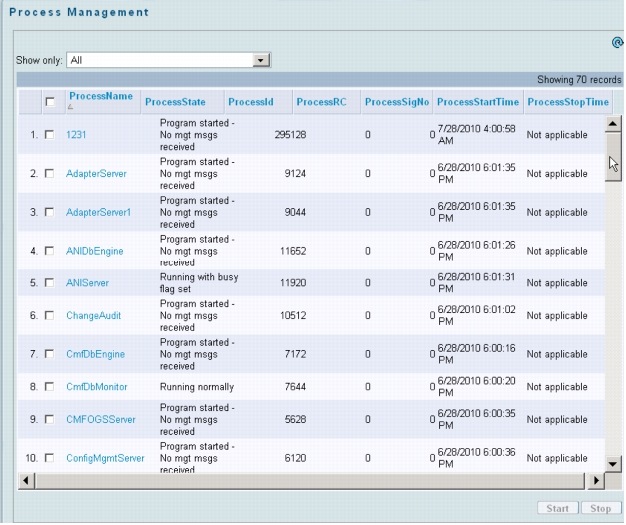The image size is (626, 525).
Task: Open the Show only dropdown
Action: [x=261, y=60]
